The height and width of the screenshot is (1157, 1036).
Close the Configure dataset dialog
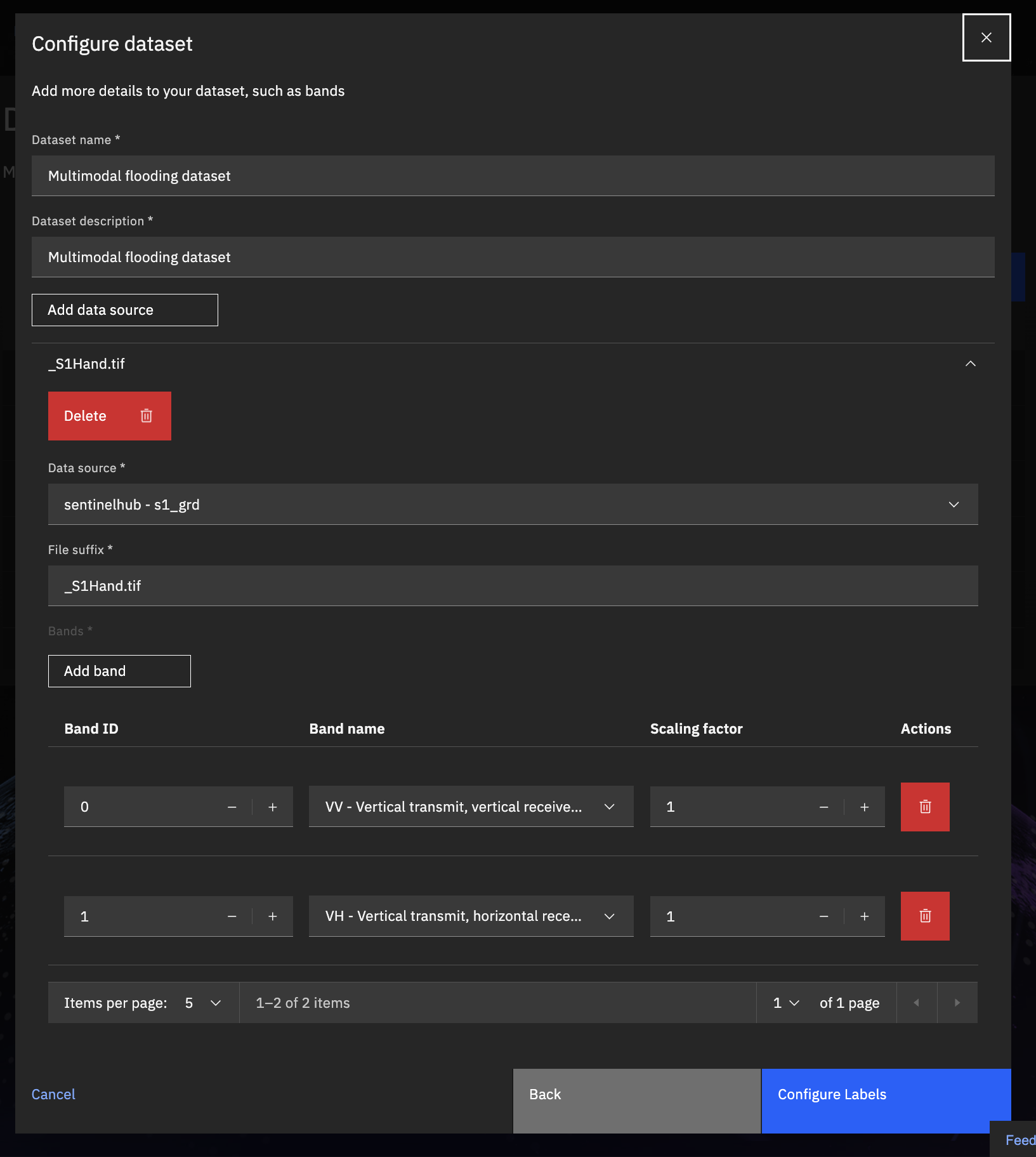pyautogui.click(x=986, y=37)
